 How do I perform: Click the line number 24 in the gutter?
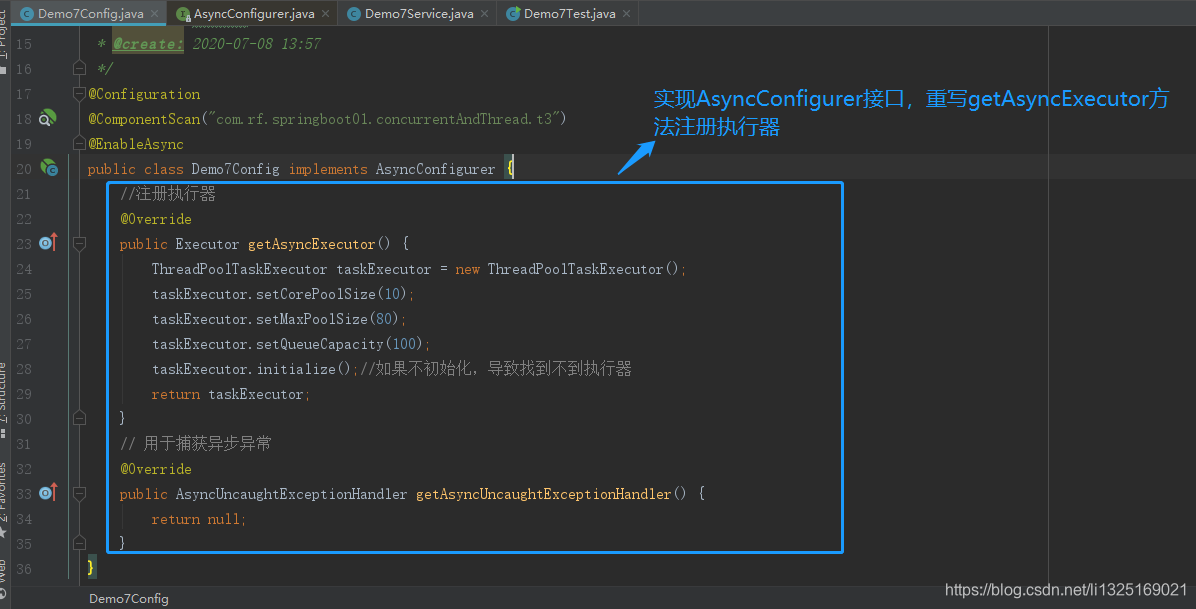[x=24, y=269]
